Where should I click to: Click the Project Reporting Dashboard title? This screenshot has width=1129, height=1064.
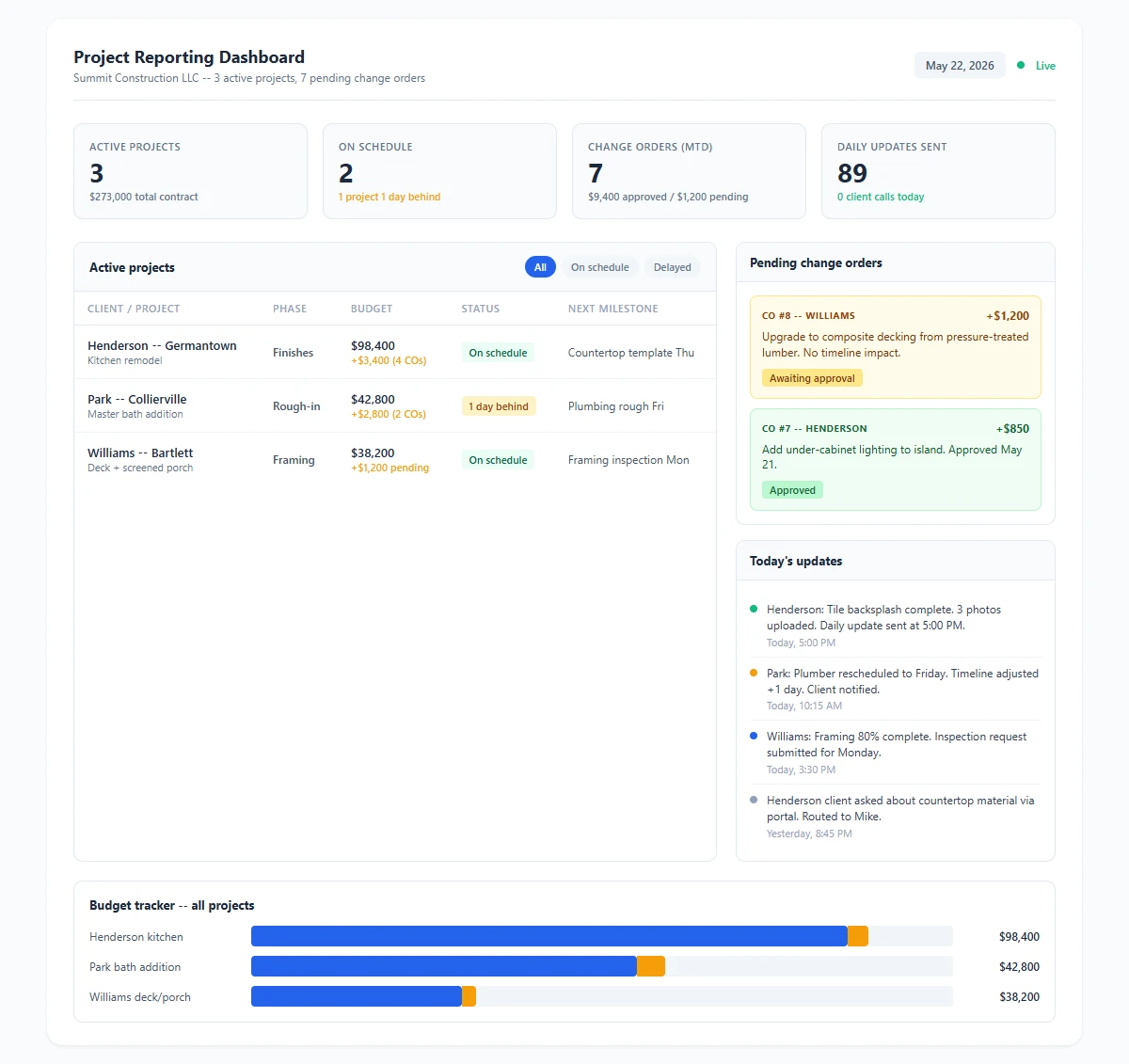pos(189,57)
